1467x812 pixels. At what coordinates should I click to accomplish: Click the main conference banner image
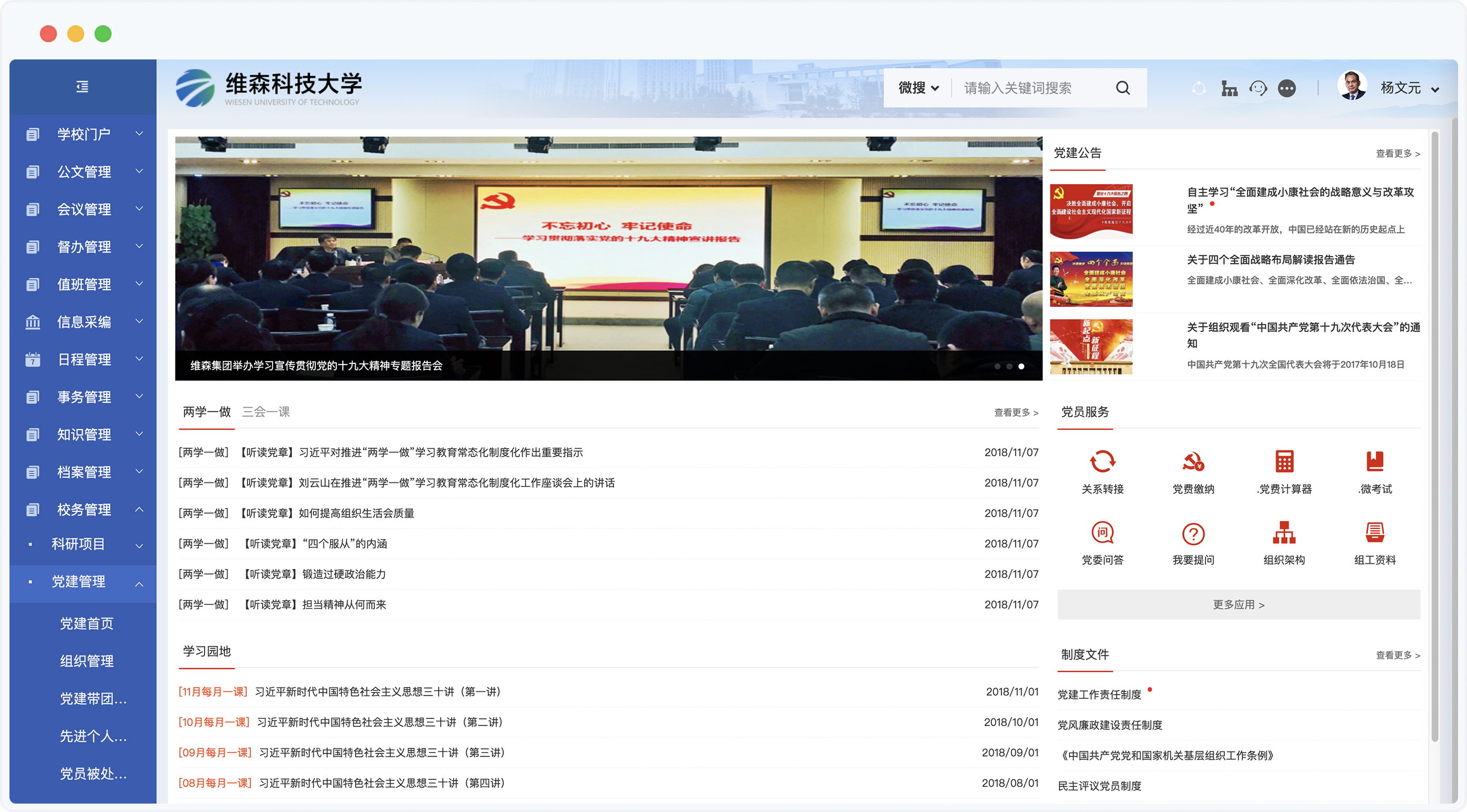tap(608, 258)
